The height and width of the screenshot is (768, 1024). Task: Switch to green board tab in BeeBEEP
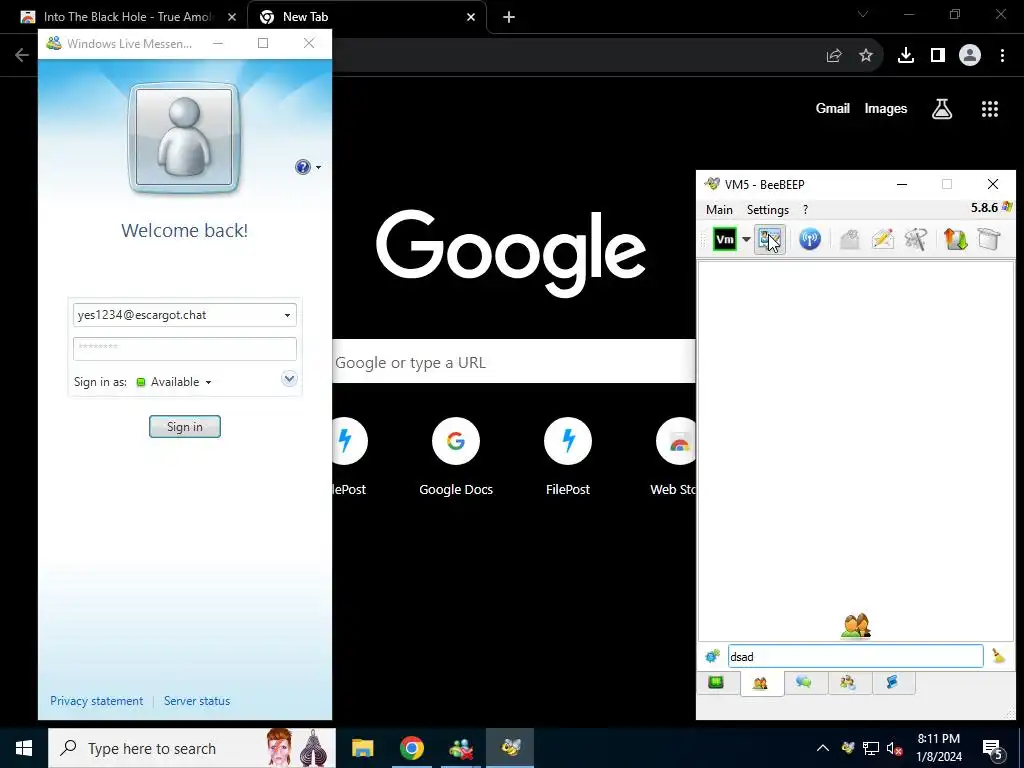(x=716, y=683)
